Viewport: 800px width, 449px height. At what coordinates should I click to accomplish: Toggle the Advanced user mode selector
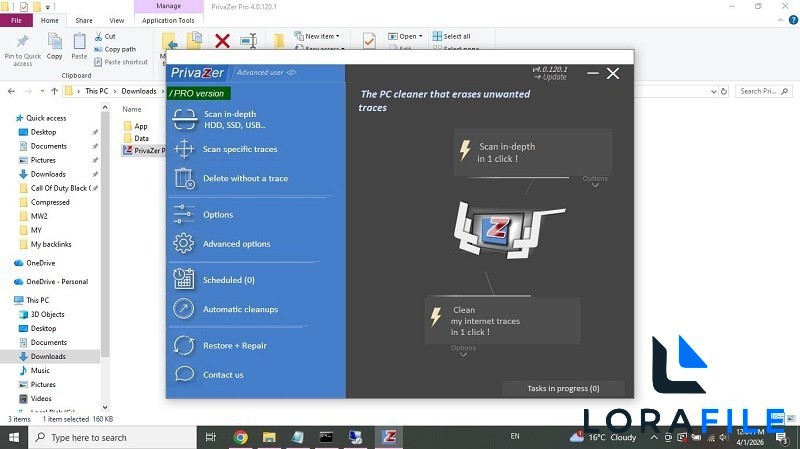pyautogui.click(x=266, y=72)
